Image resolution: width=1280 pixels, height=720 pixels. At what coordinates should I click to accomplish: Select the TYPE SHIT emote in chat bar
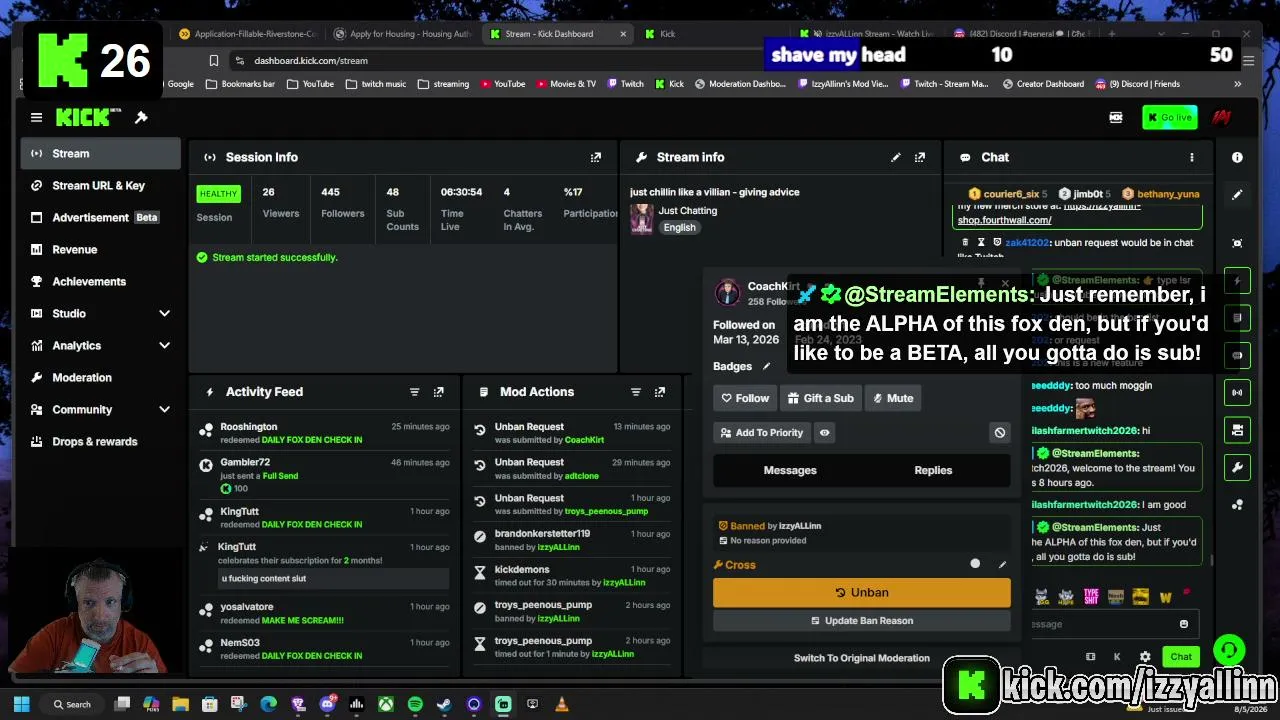point(1091,597)
